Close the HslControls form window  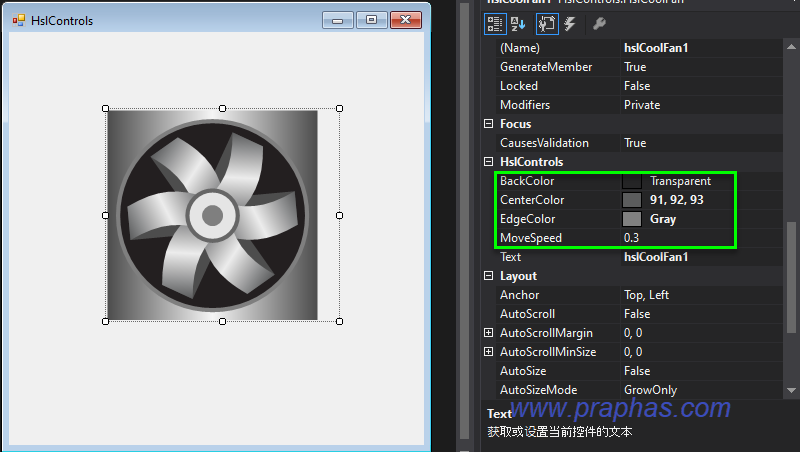pos(406,20)
